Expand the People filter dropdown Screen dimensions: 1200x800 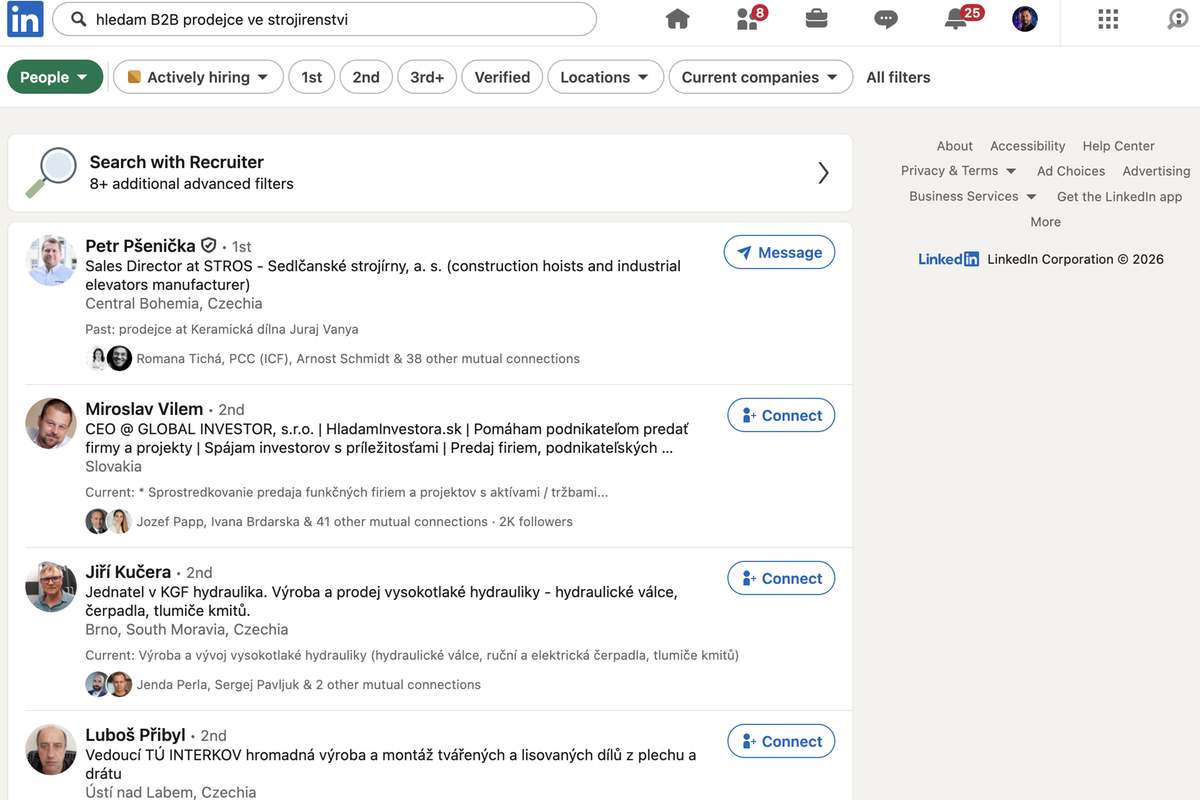point(55,77)
